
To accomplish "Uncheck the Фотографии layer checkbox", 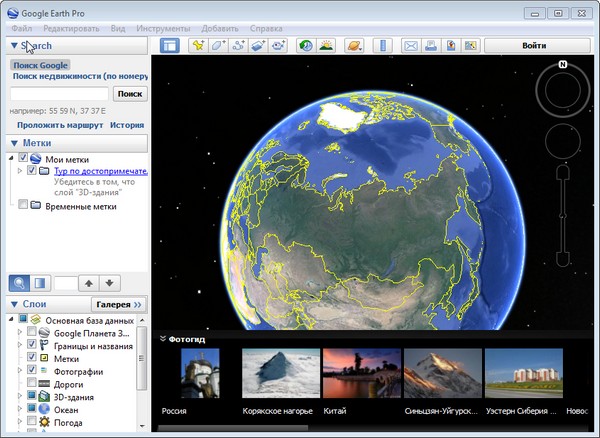I will [32, 371].
